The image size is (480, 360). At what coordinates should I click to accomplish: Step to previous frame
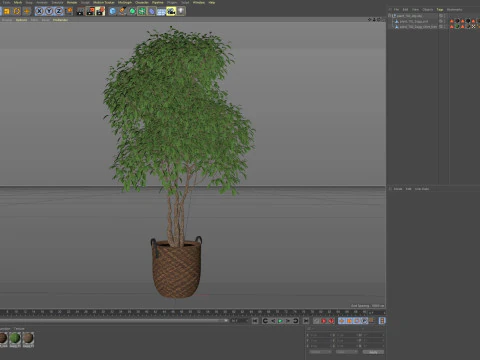[x=273, y=321]
